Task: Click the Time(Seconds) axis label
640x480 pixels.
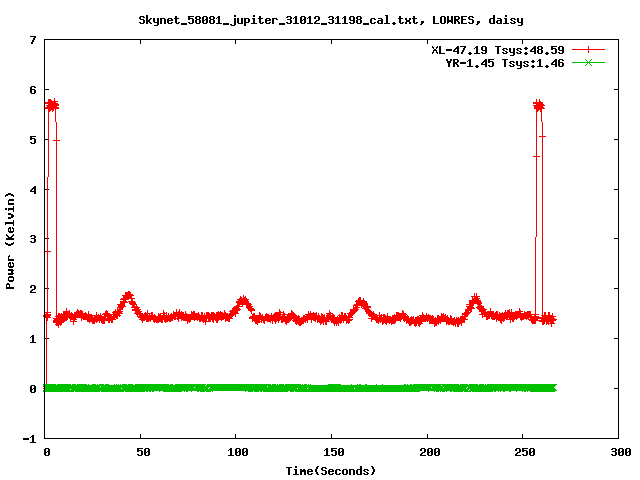Action: [x=330, y=471]
